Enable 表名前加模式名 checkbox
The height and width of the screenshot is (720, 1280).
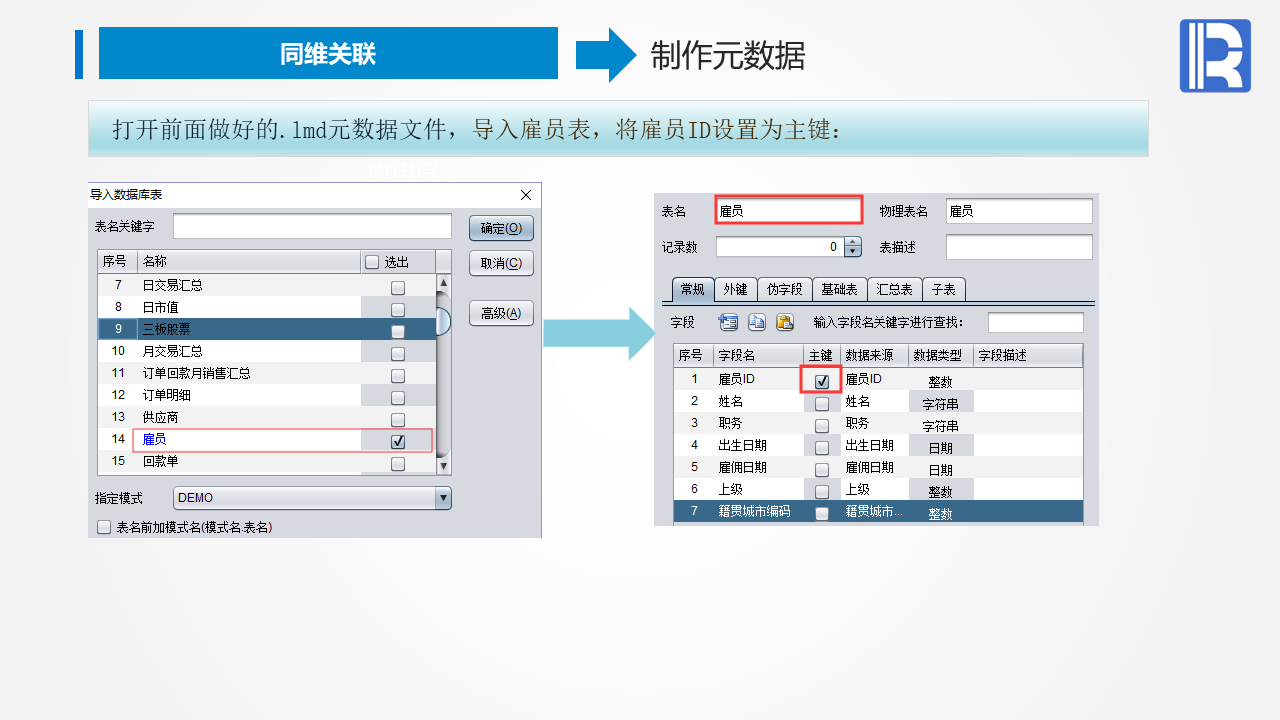click(x=104, y=527)
